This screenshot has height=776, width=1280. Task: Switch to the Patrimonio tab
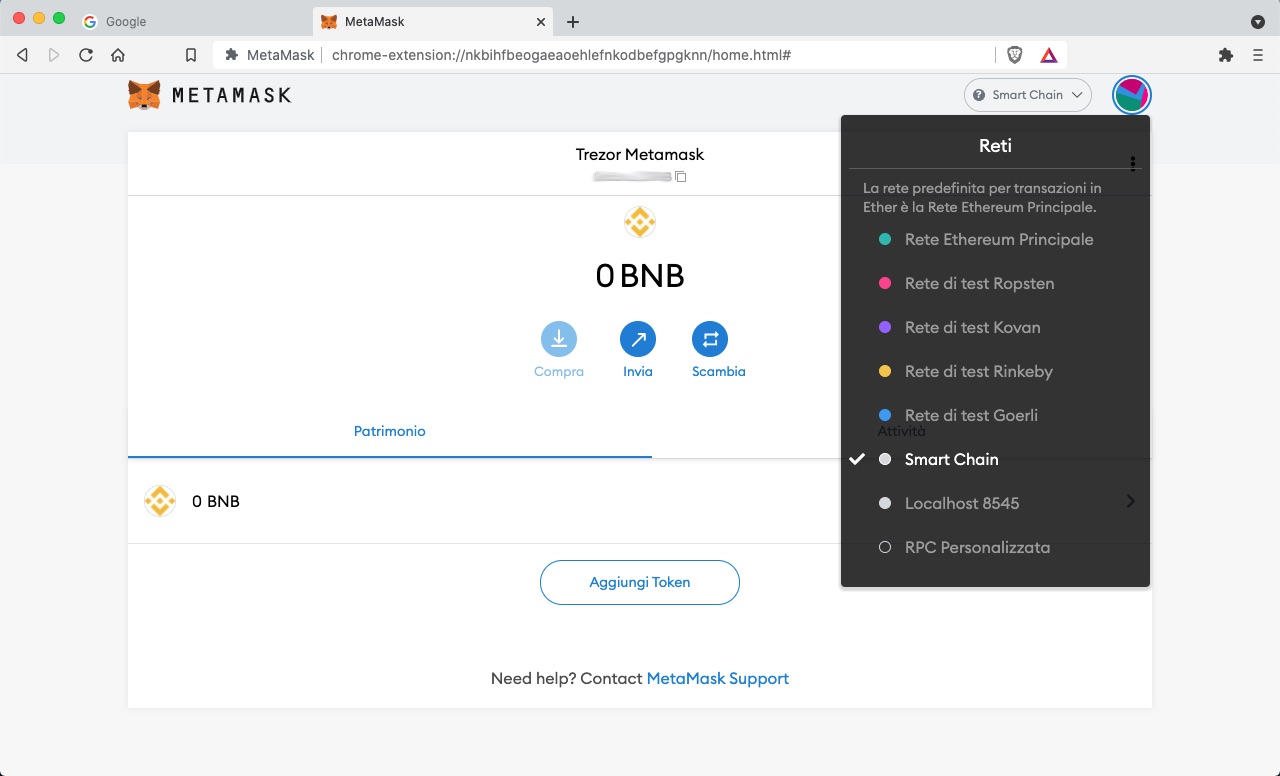[x=390, y=431]
